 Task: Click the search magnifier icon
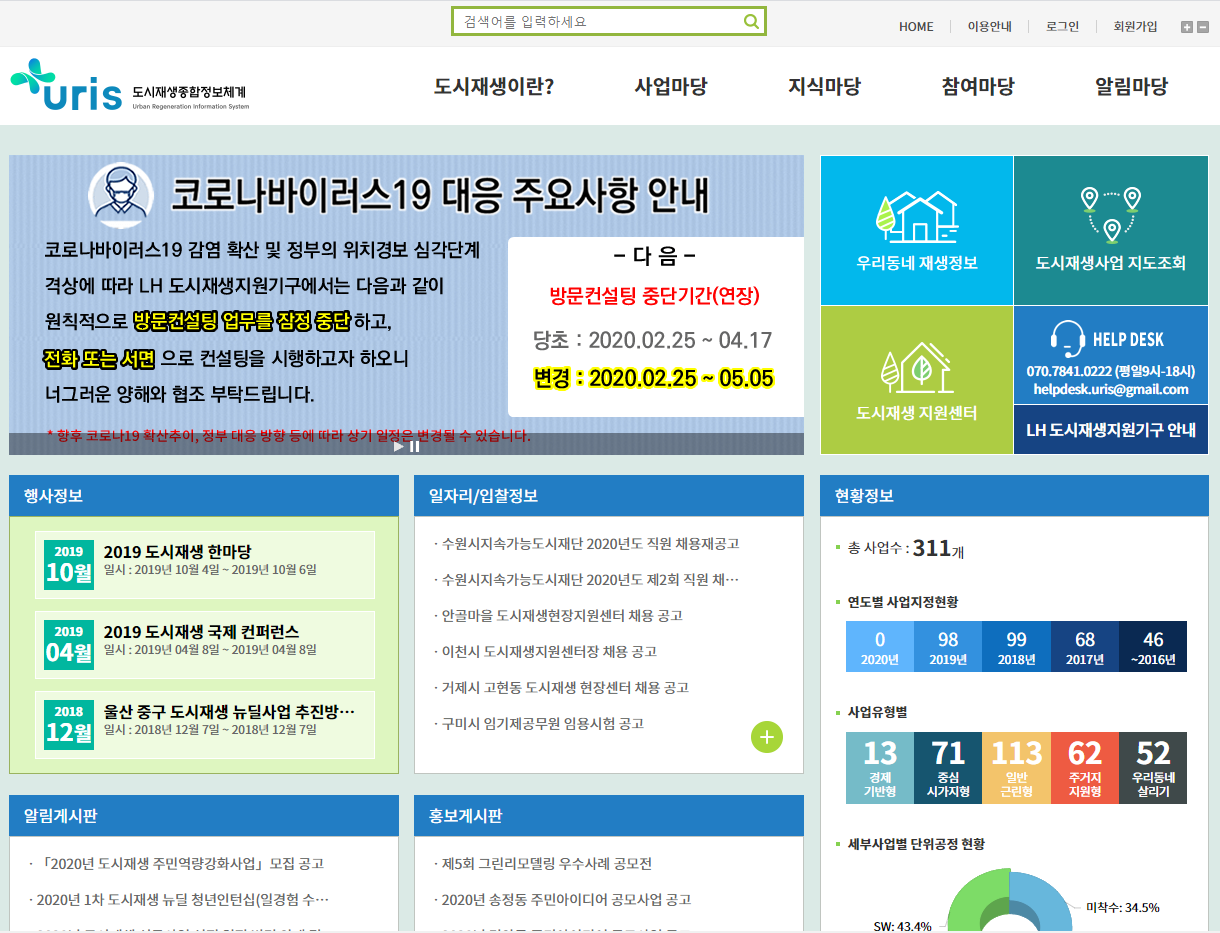click(x=750, y=21)
